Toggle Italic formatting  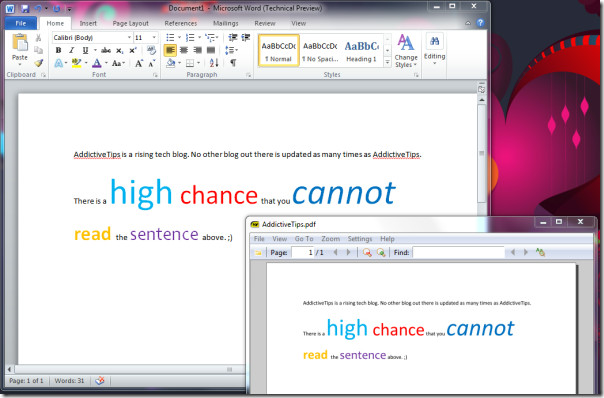72,50
